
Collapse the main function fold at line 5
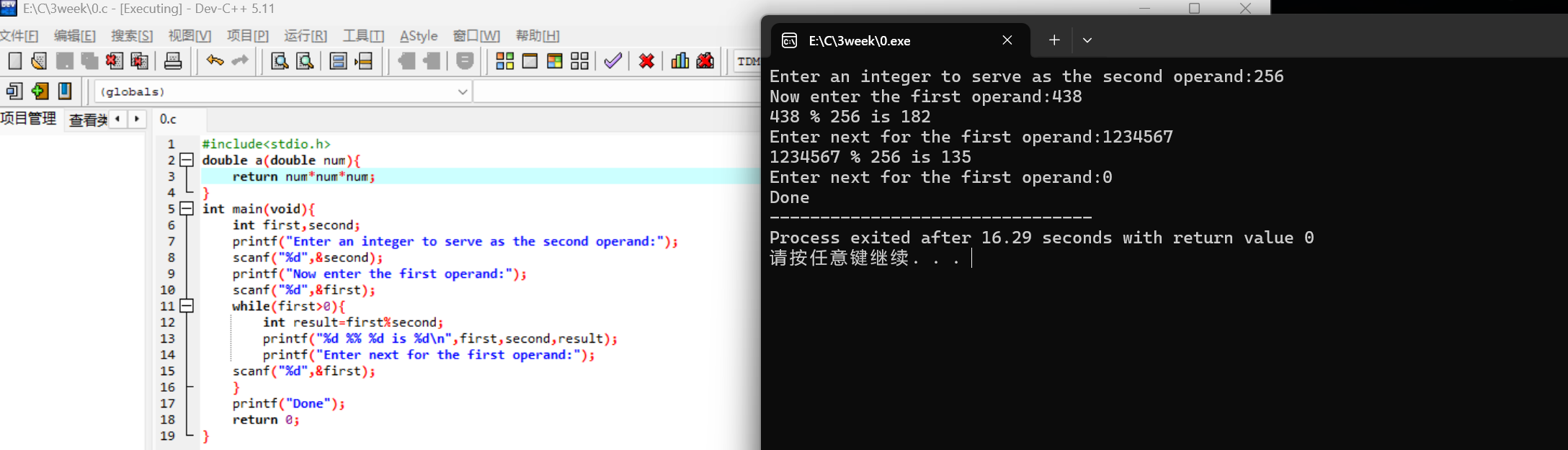pyautogui.click(x=187, y=209)
